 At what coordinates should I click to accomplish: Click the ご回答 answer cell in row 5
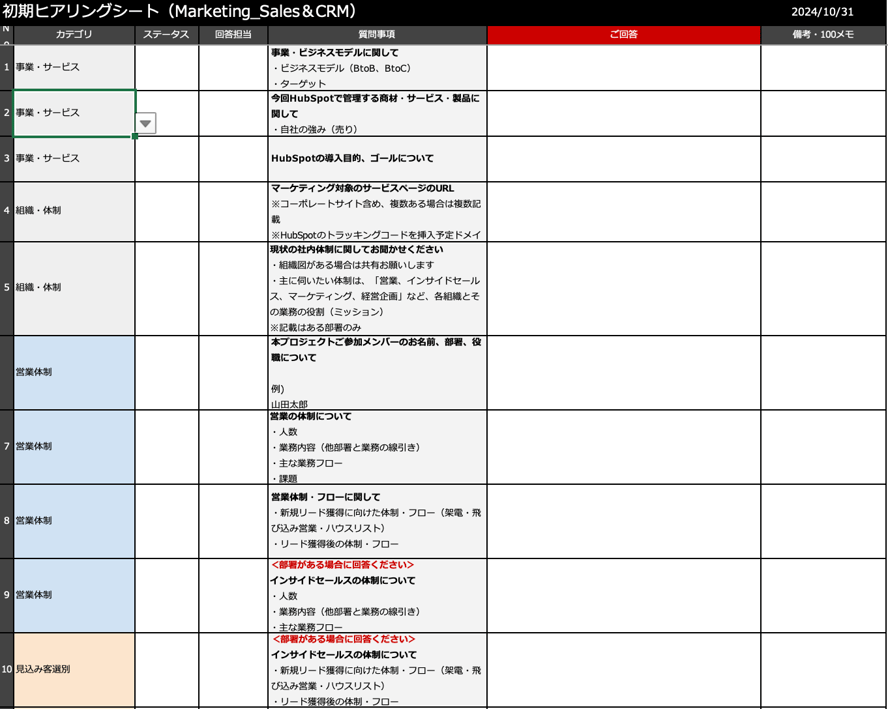pyautogui.click(x=624, y=288)
